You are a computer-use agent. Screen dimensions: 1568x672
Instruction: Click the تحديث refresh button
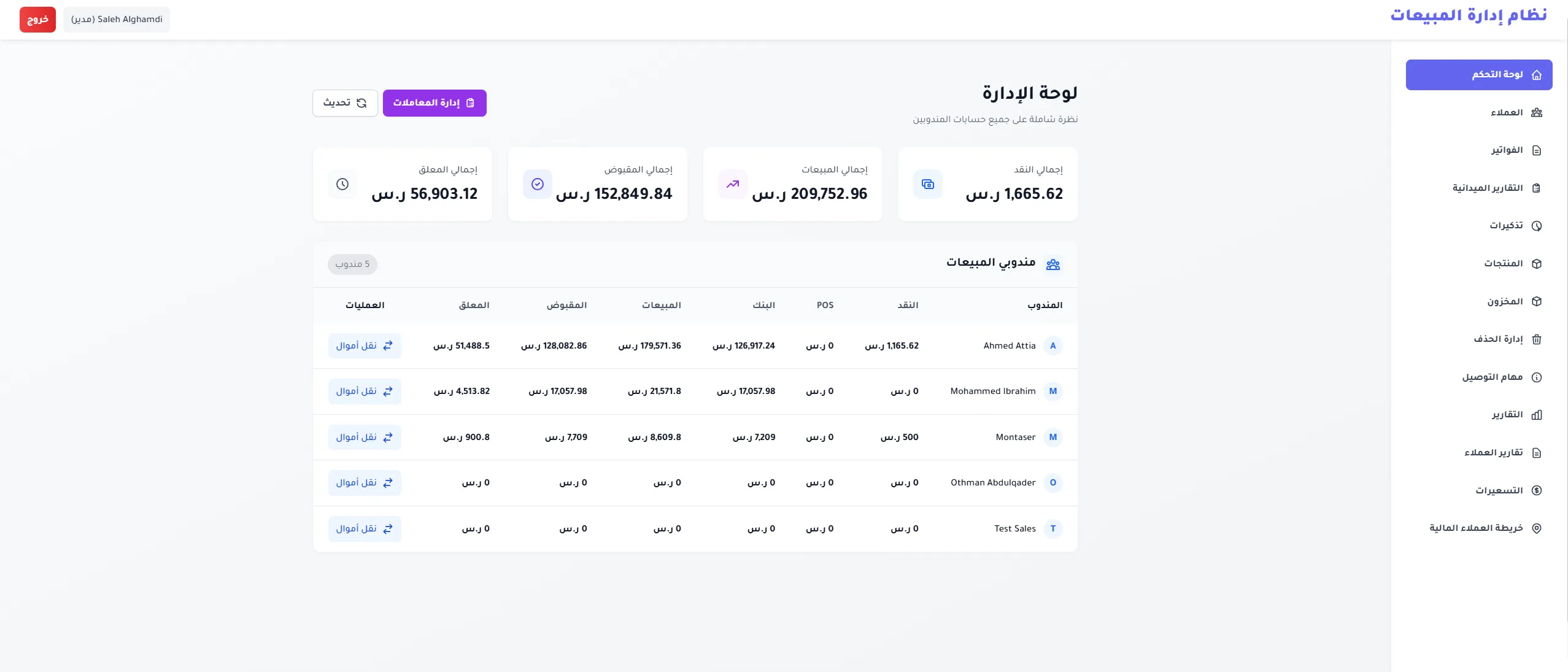(345, 102)
